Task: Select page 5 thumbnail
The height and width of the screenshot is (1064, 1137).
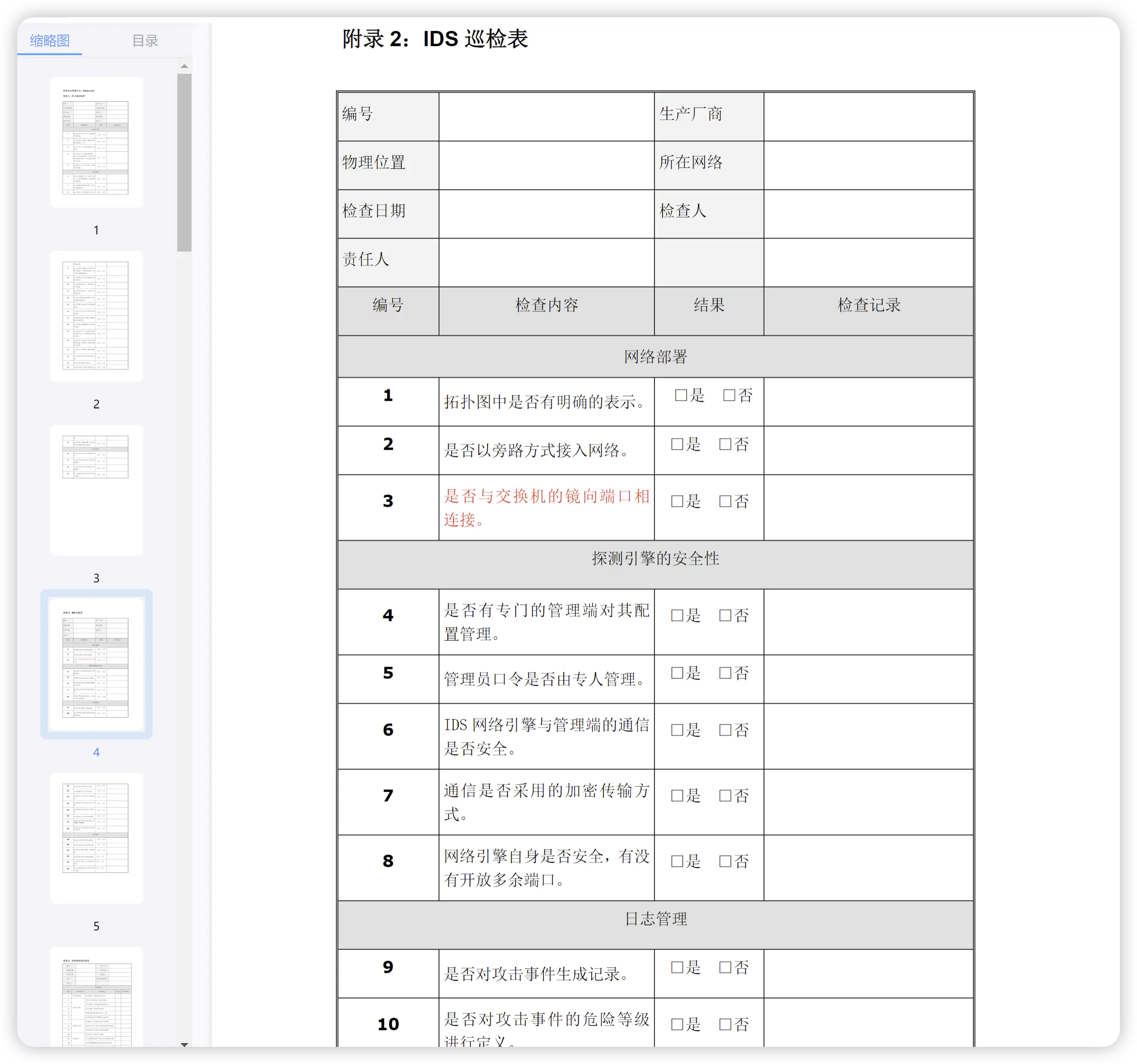Action: pyautogui.click(x=96, y=838)
